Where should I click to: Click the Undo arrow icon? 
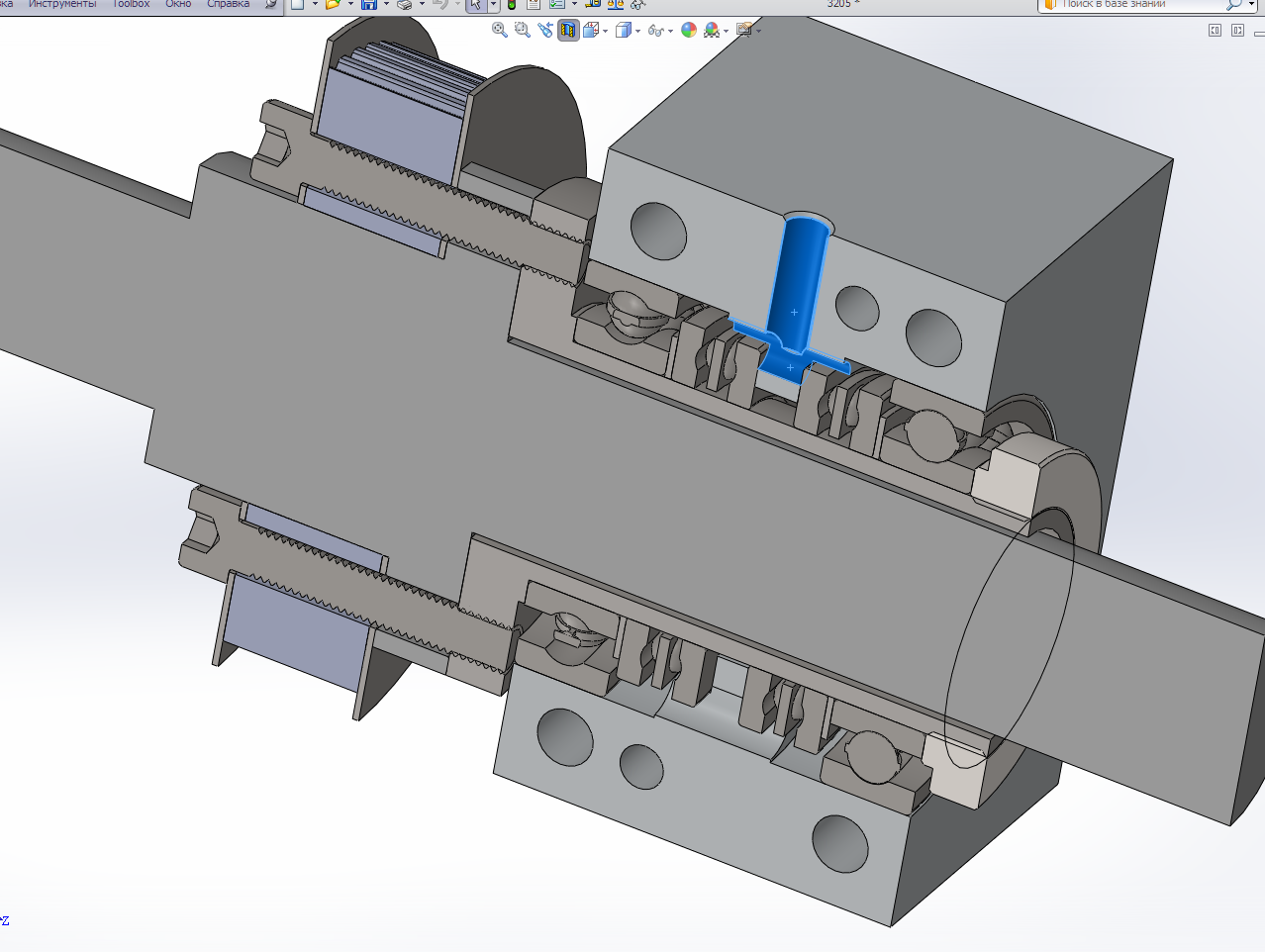441,4
